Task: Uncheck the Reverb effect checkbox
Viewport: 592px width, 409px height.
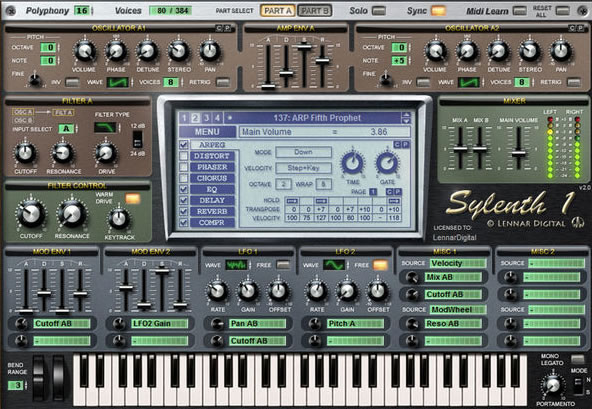Action: tap(183, 211)
